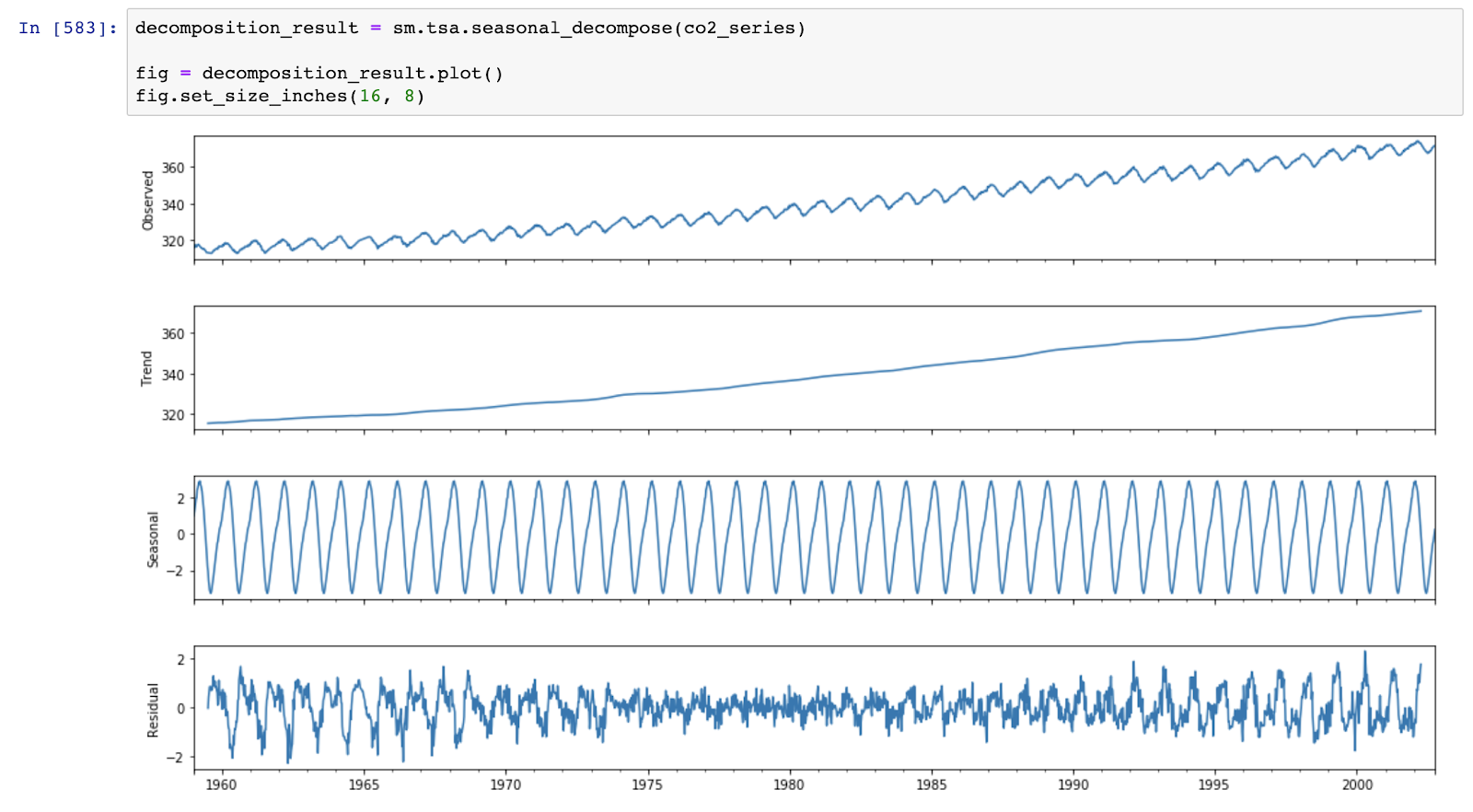Screen dimensions: 1473x812
Task: Click the 340 tick on Trend plot
Action: click(173, 375)
